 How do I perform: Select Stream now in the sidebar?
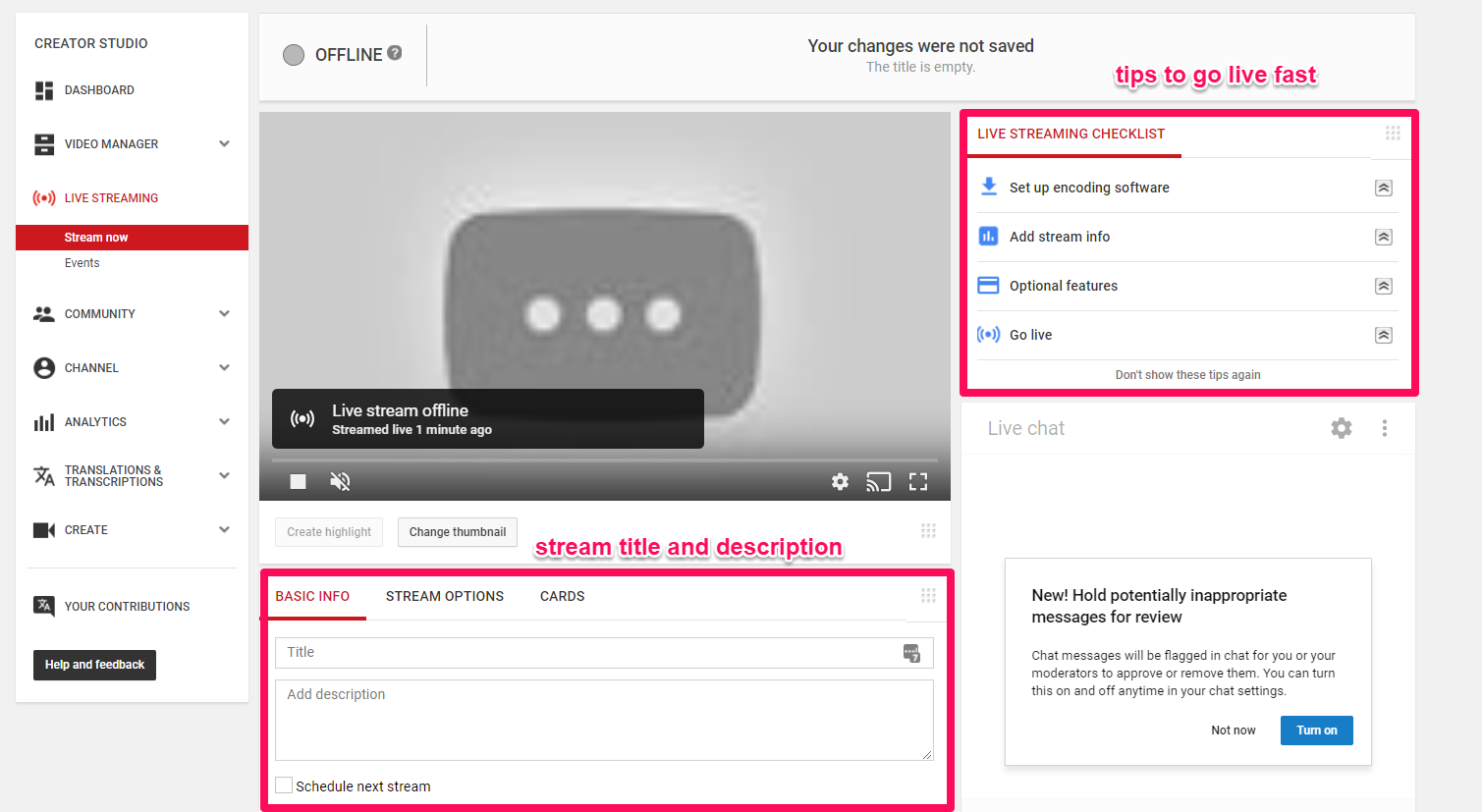click(x=132, y=238)
